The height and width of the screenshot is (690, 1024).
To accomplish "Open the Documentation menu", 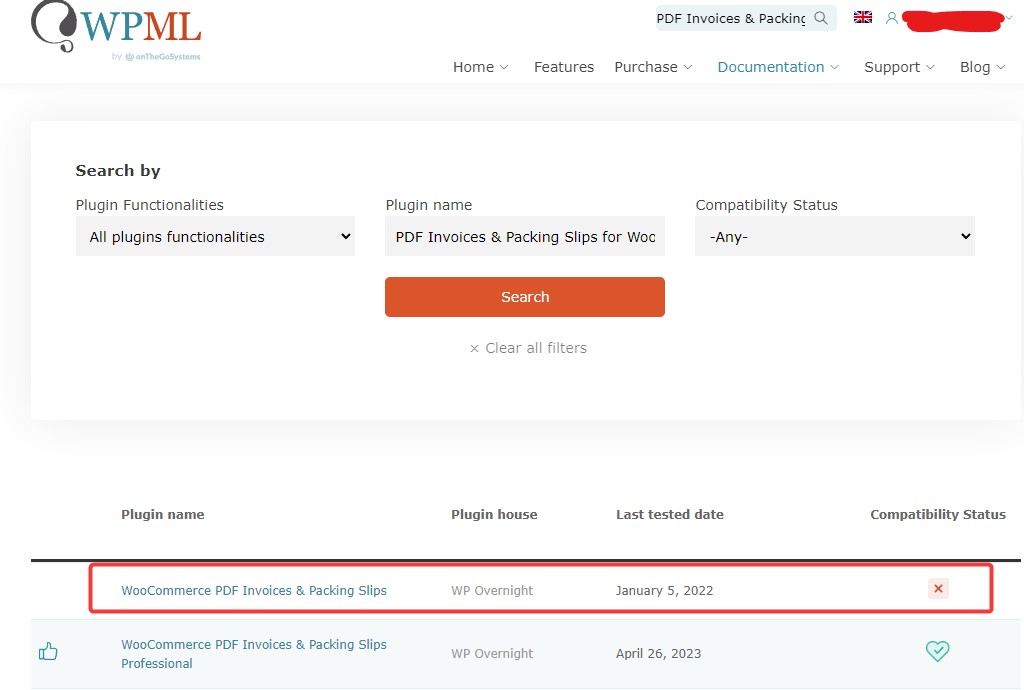I will pyautogui.click(x=778, y=67).
